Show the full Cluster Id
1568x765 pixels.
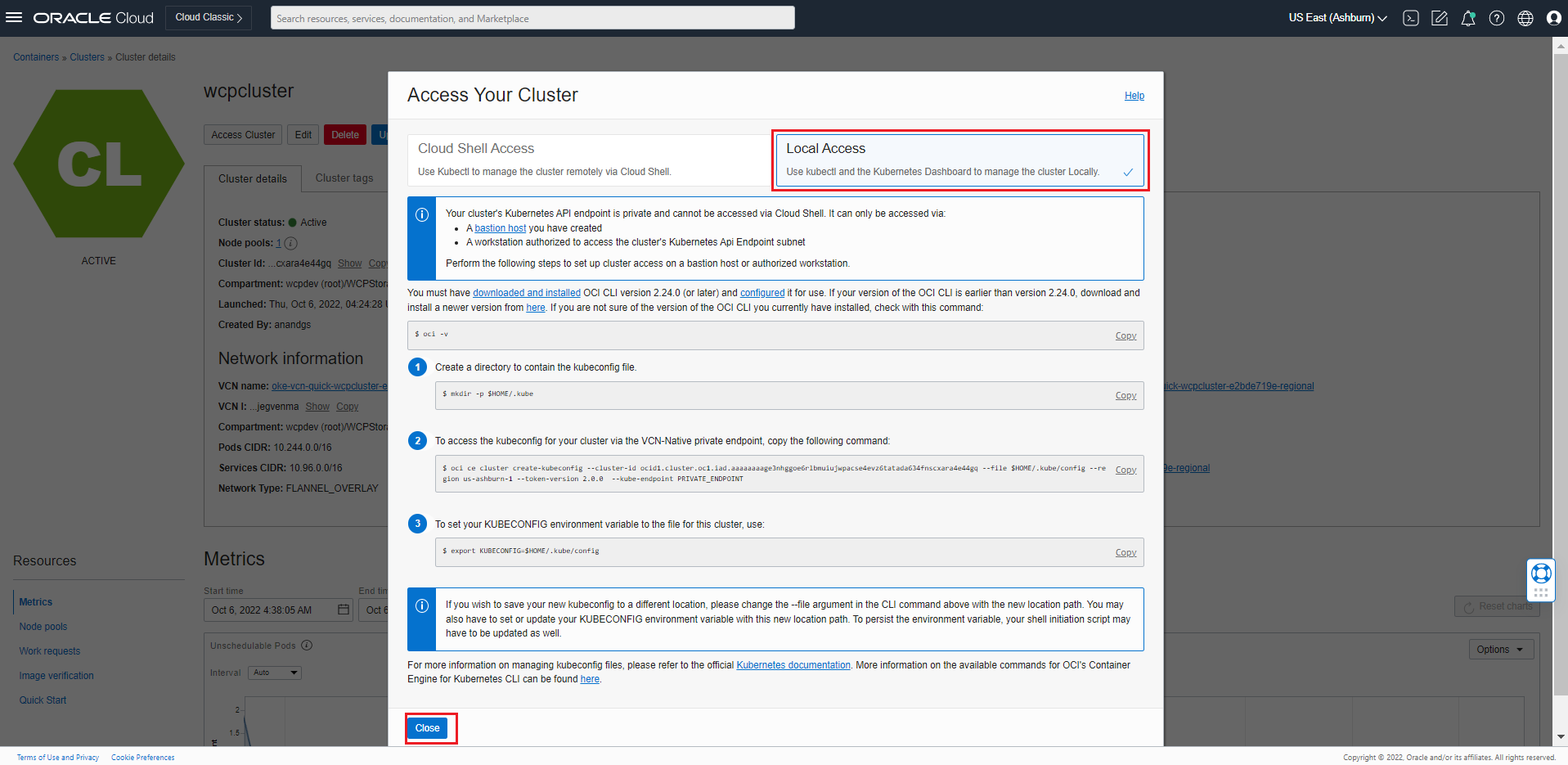[349, 263]
